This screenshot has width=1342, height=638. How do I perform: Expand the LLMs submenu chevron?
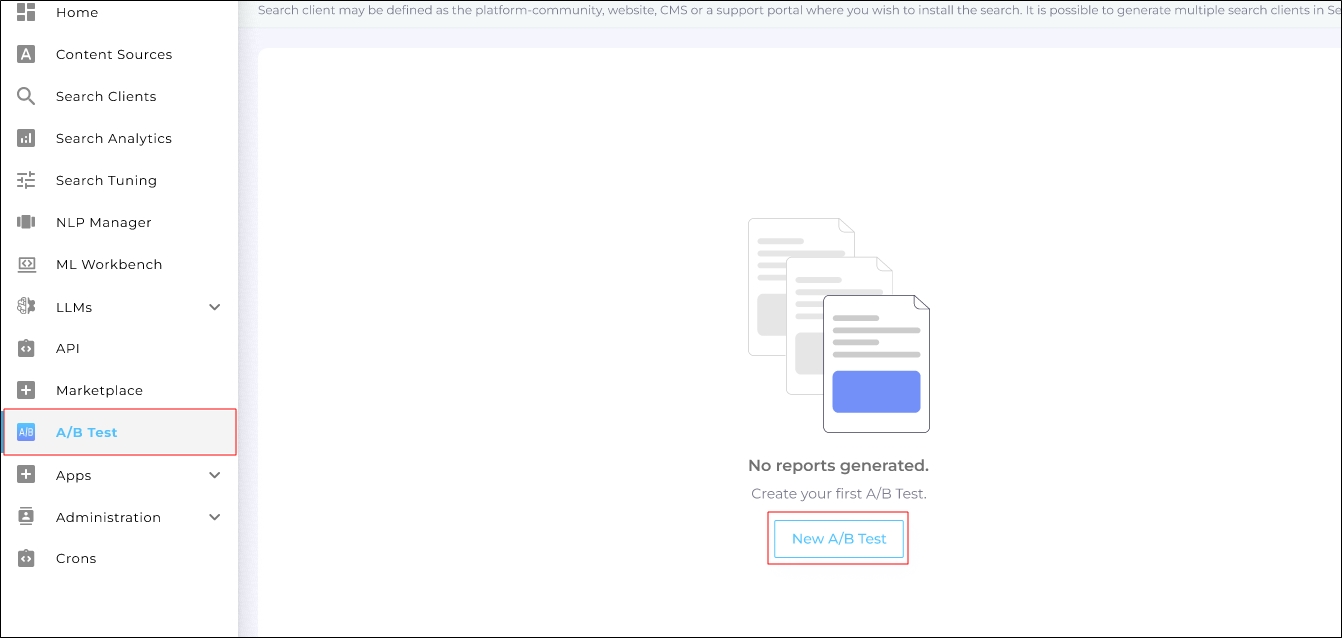[214, 307]
